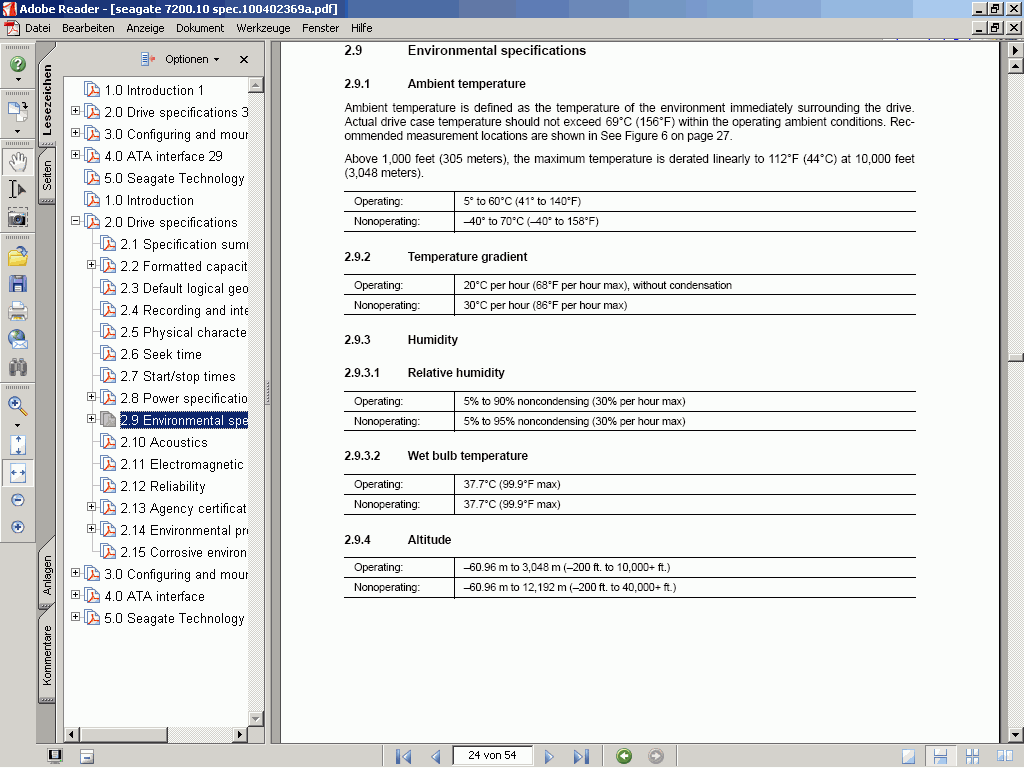The width and height of the screenshot is (1024, 768).
Task: Jump to the next page with arrow button
Action: [x=549, y=756]
